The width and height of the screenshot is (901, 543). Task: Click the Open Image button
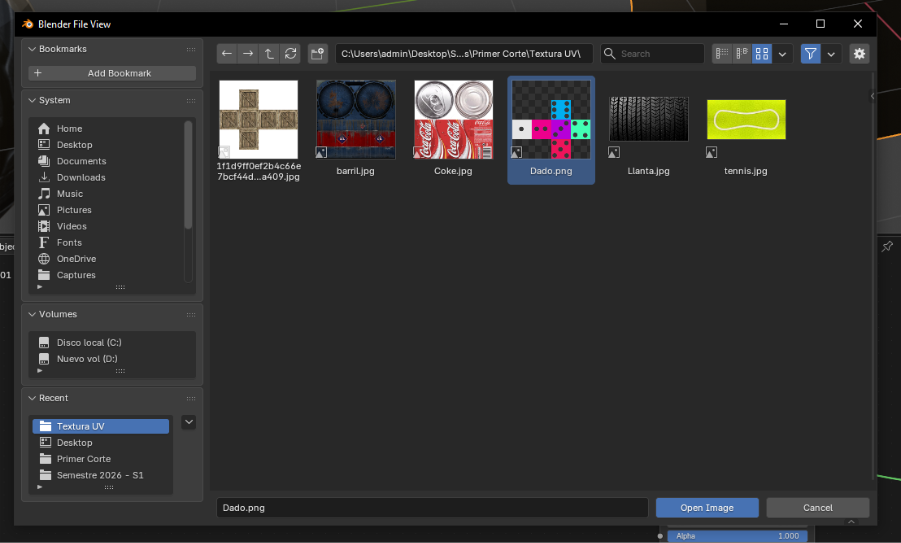coord(706,508)
